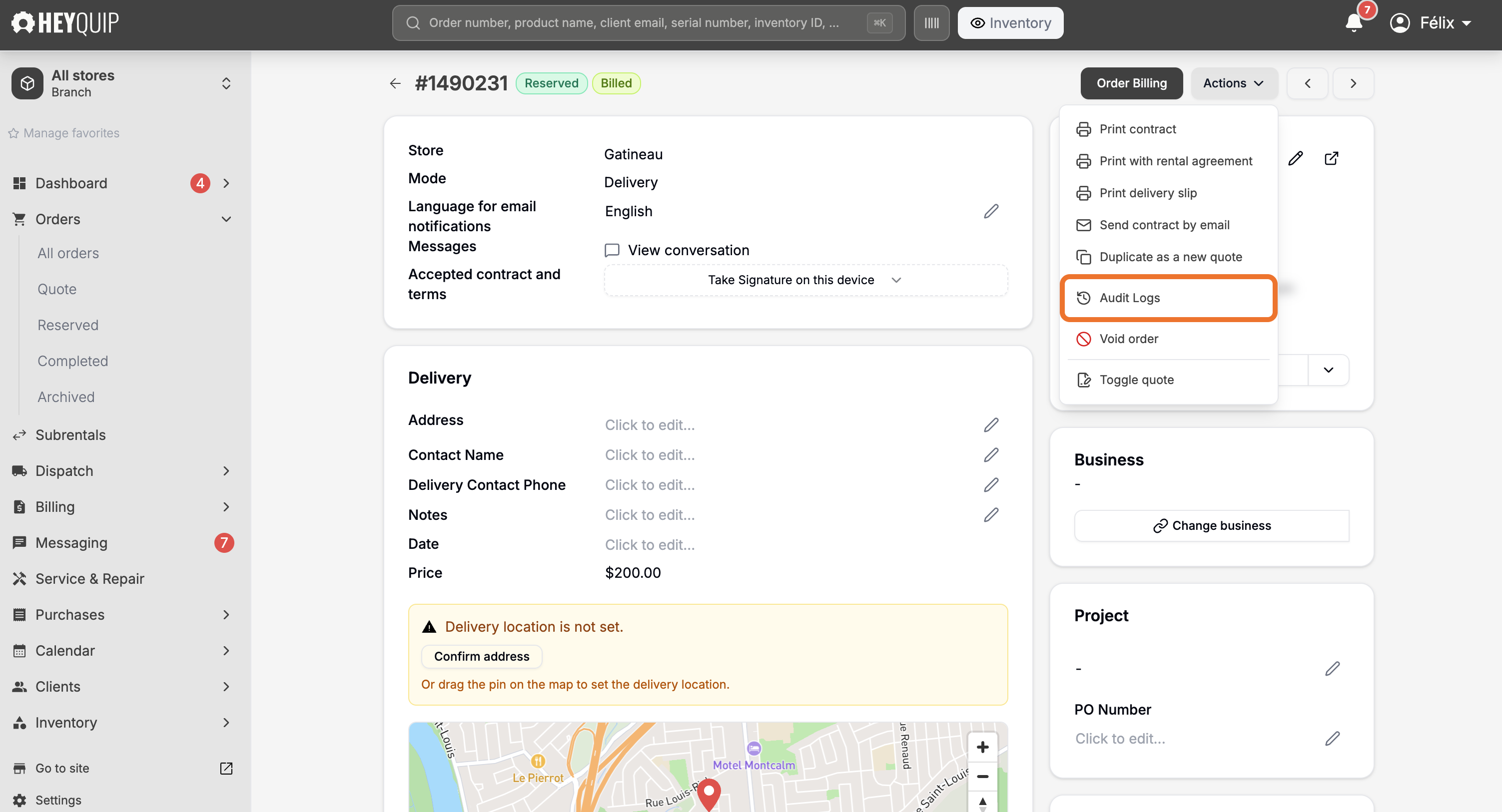This screenshot has height=812, width=1502.
Task: Select Print contract from menu
Action: pos(1168,129)
